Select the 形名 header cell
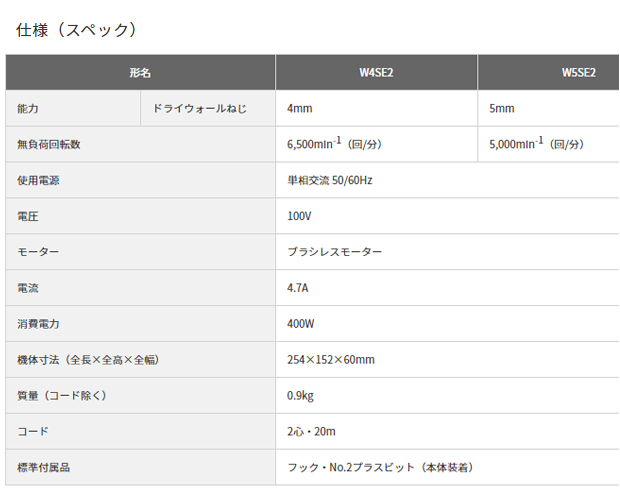Viewport: 620px width, 500px height. tap(140, 73)
